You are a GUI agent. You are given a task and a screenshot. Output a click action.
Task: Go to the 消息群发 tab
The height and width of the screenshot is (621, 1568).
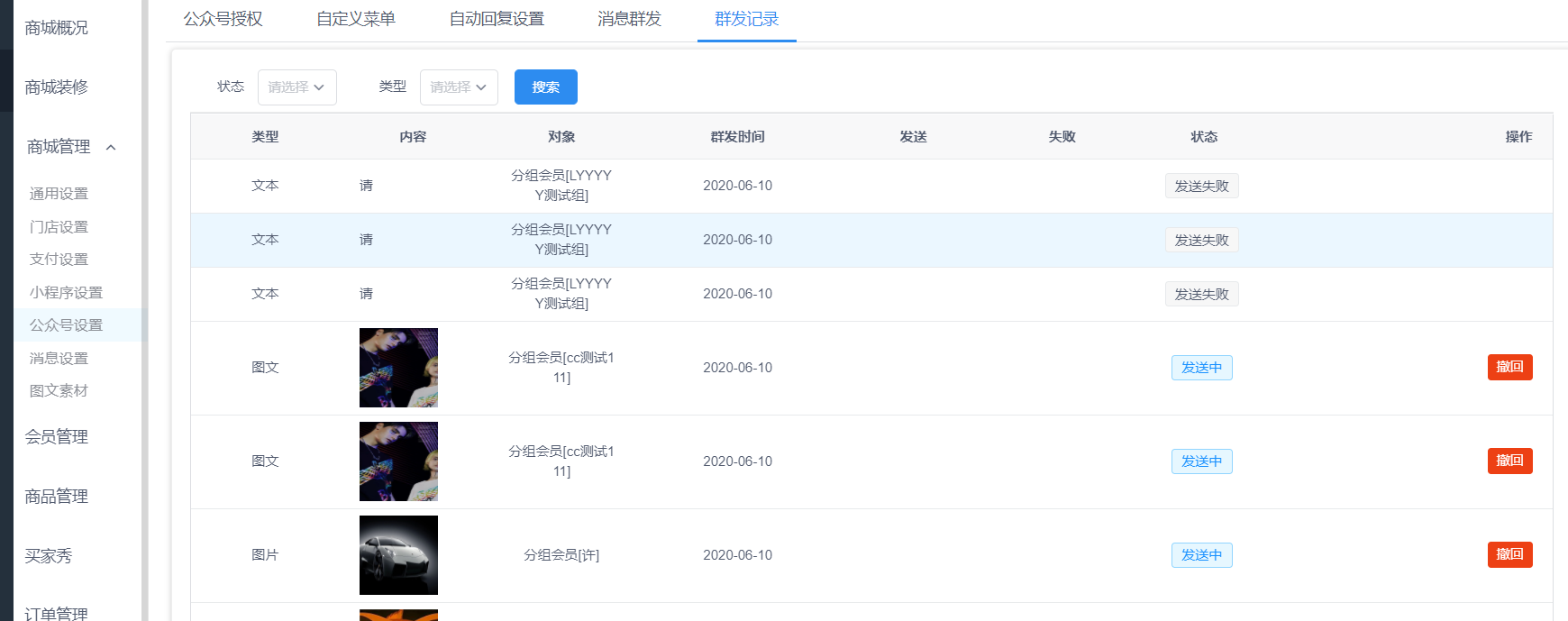click(629, 19)
